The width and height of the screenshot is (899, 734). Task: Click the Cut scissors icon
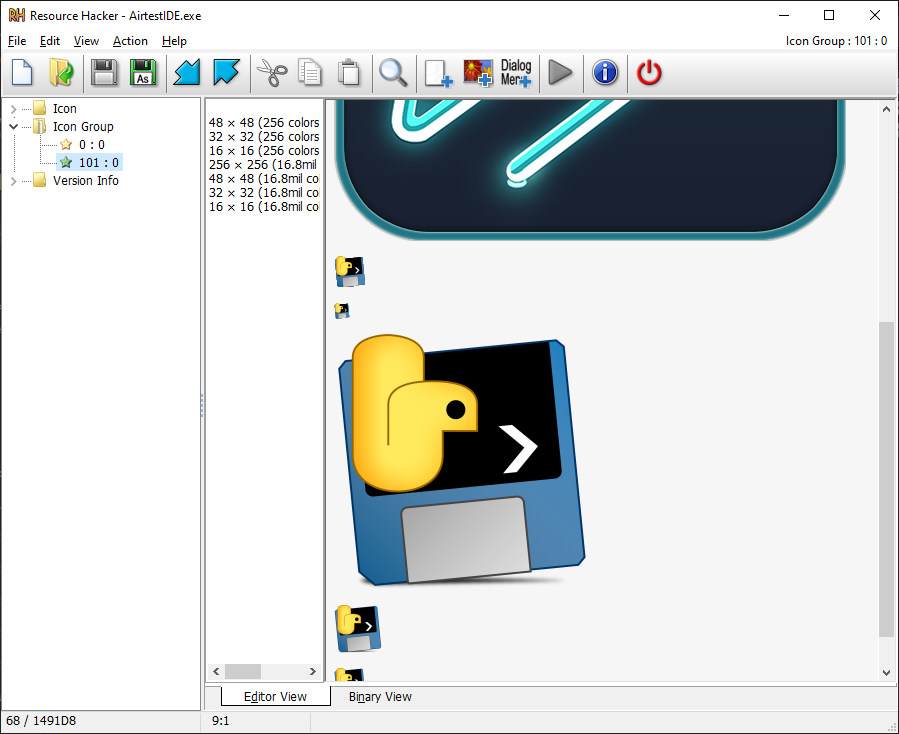(x=272, y=73)
